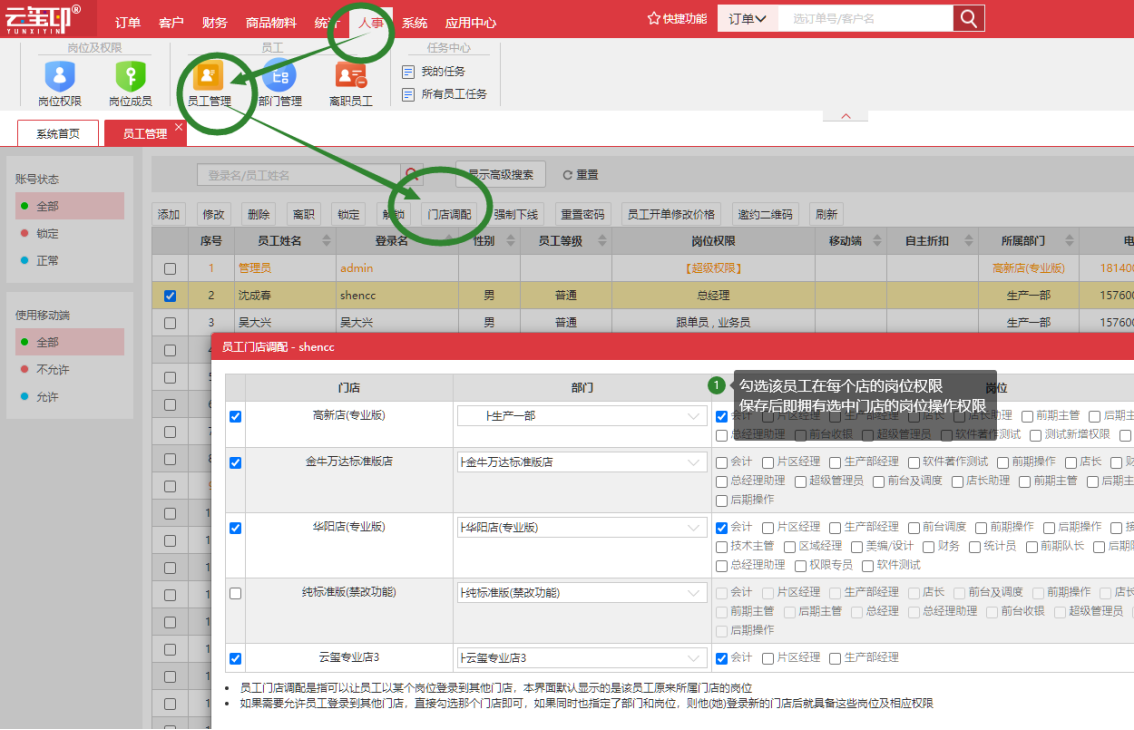Click the 重置密码 button
This screenshot has height=730, width=1134.
(582, 214)
